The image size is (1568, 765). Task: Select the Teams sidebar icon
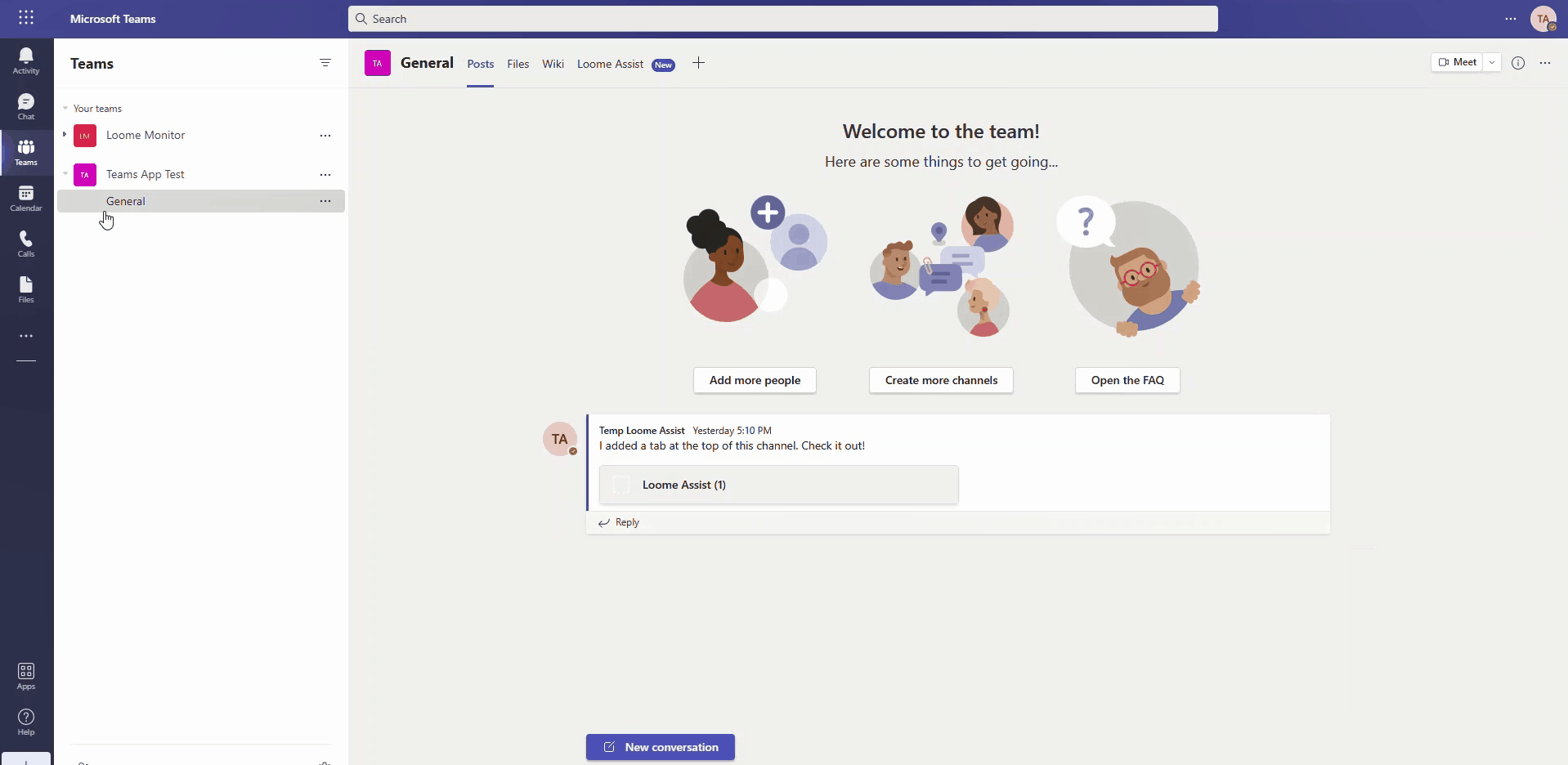[x=26, y=152]
